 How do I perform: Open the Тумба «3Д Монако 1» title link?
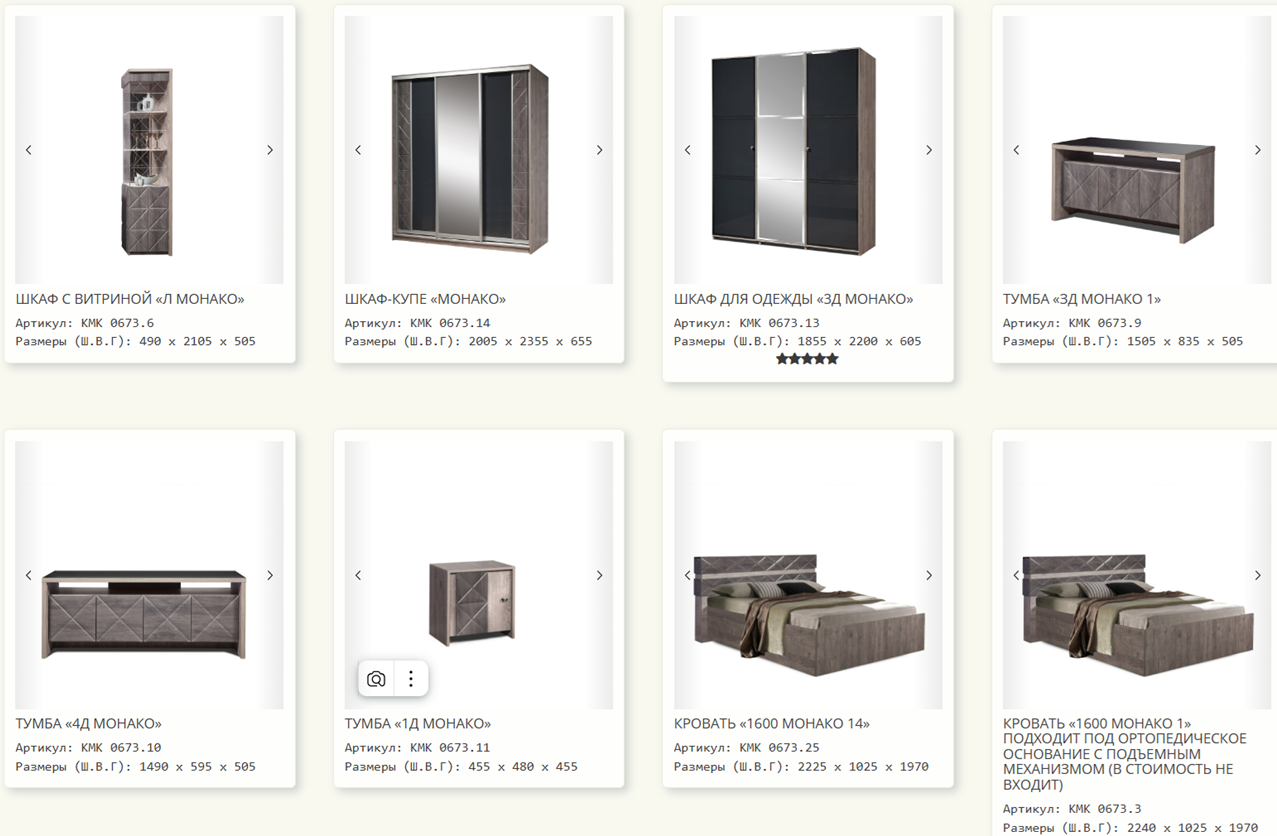(1082, 299)
